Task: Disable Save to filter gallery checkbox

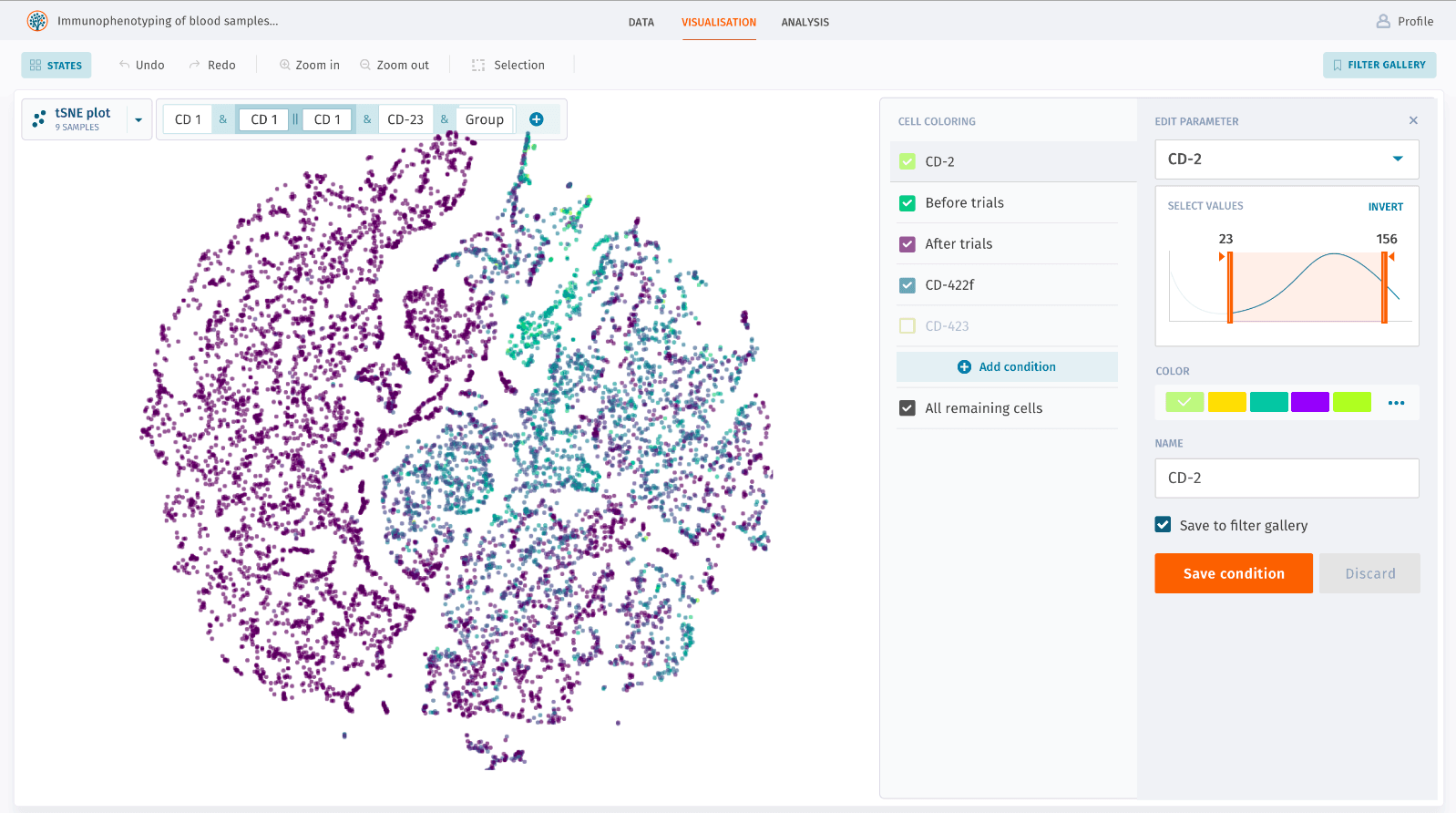Action: (1164, 525)
